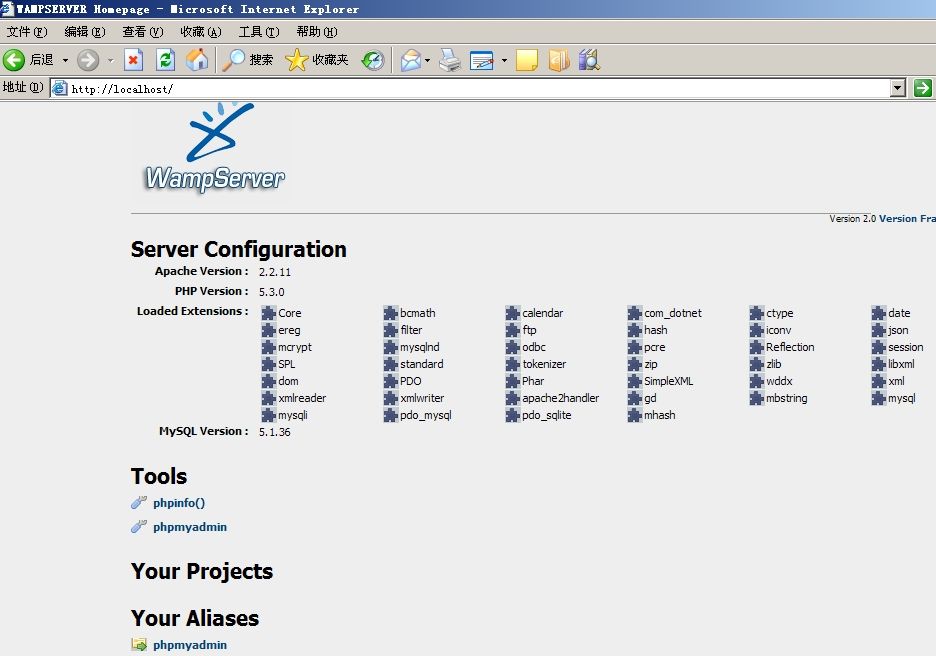Click the bcmath extension text
Image resolution: width=936 pixels, height=656 pixels.
pyautogui.click(x=418, y=313)
